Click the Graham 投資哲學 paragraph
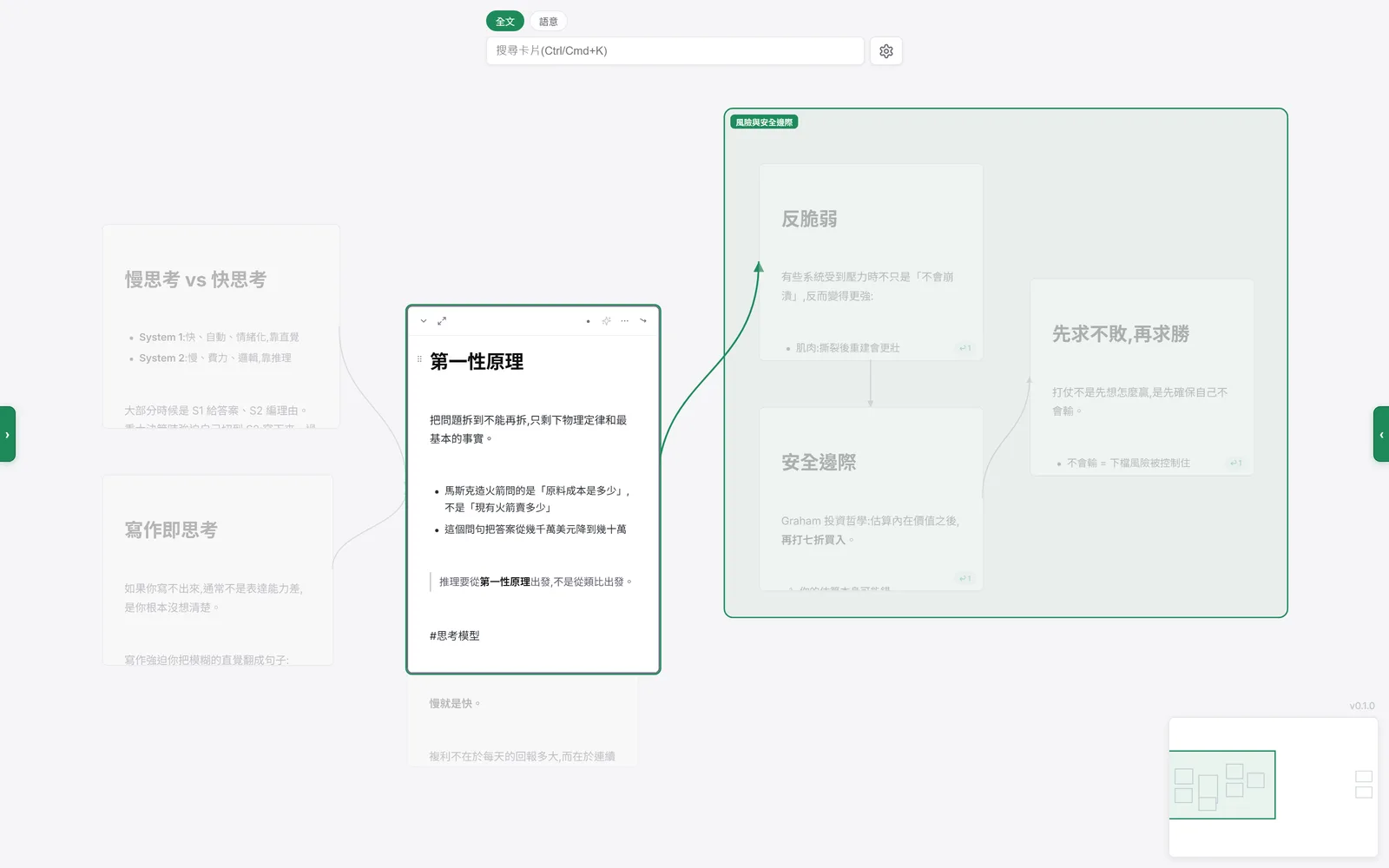Viewport: 1389px width, 868px height. pos(870,530)
